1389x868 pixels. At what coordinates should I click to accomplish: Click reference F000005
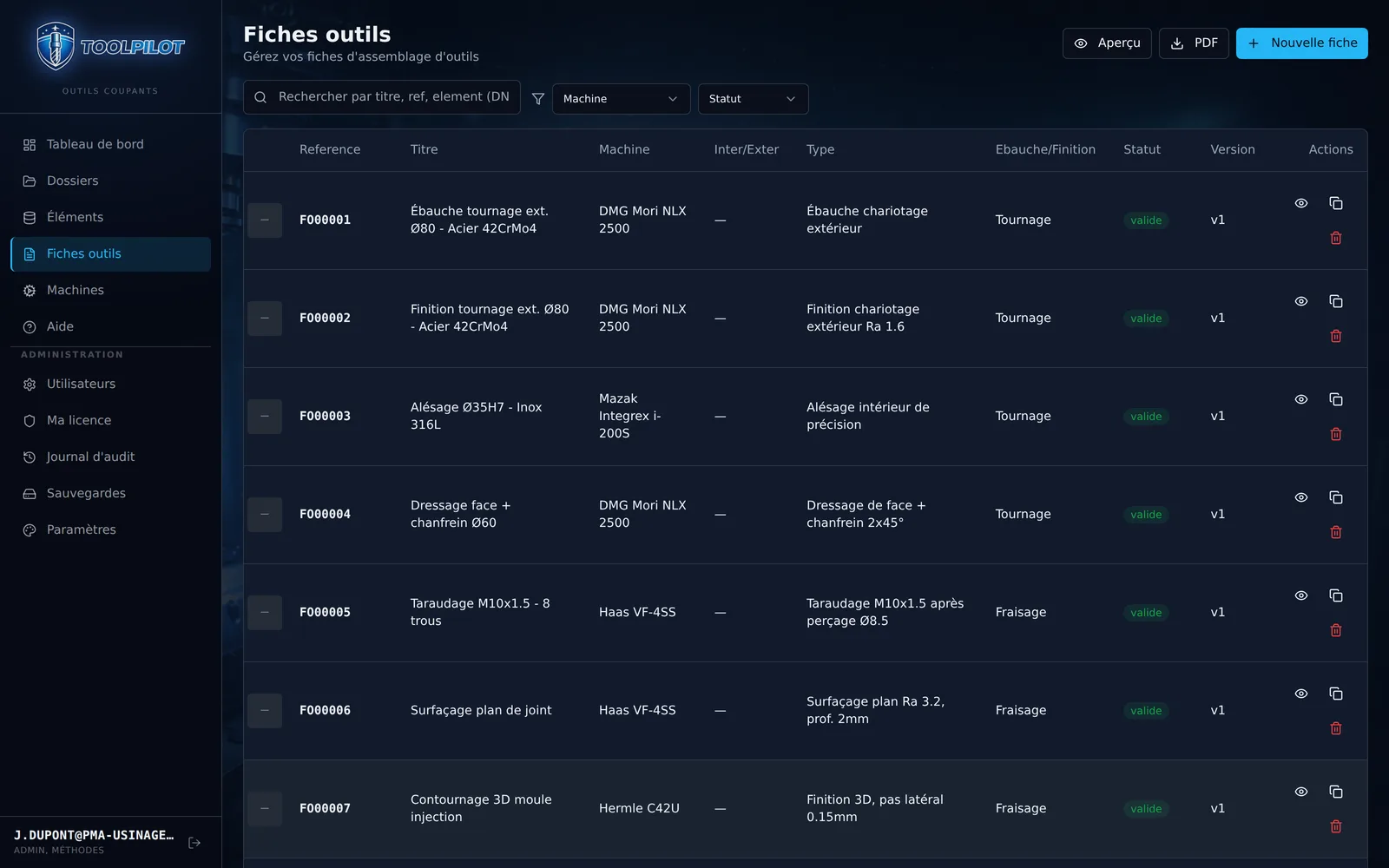coord(326,613)
